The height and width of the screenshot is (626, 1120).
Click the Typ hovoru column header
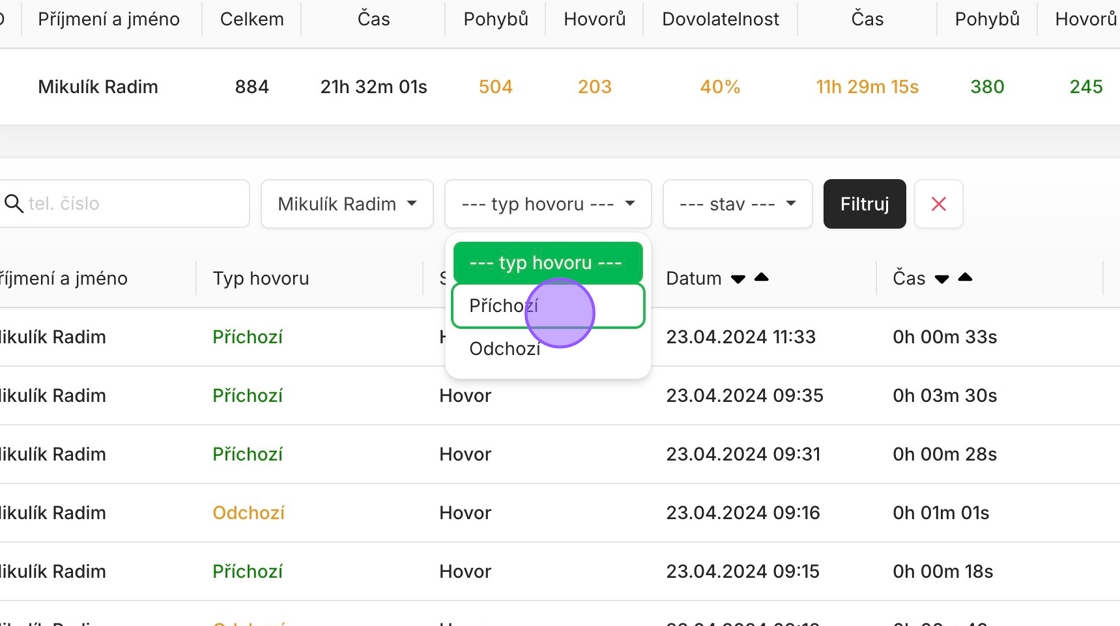(261, 278)
